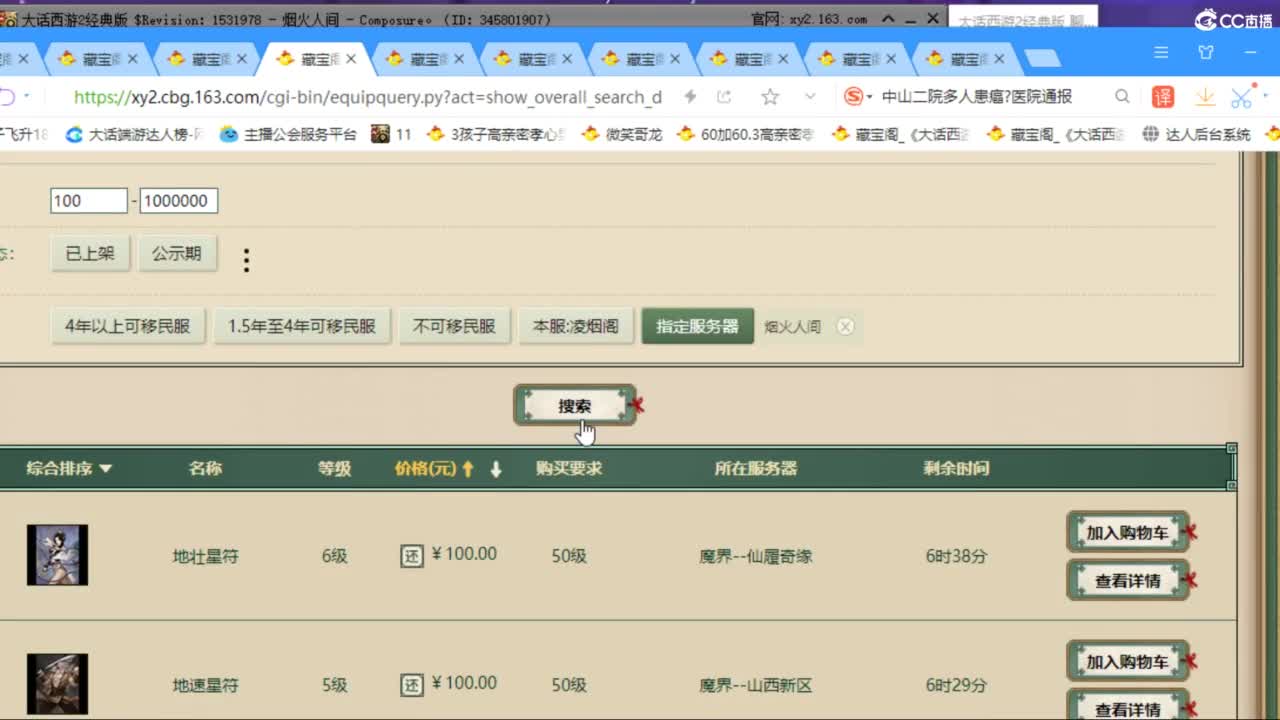The width and height of the screenshot is (1280, 720).
Task: Open the 3孩子高亲密孝心 bookmark
Action: (x=495, y=134)
